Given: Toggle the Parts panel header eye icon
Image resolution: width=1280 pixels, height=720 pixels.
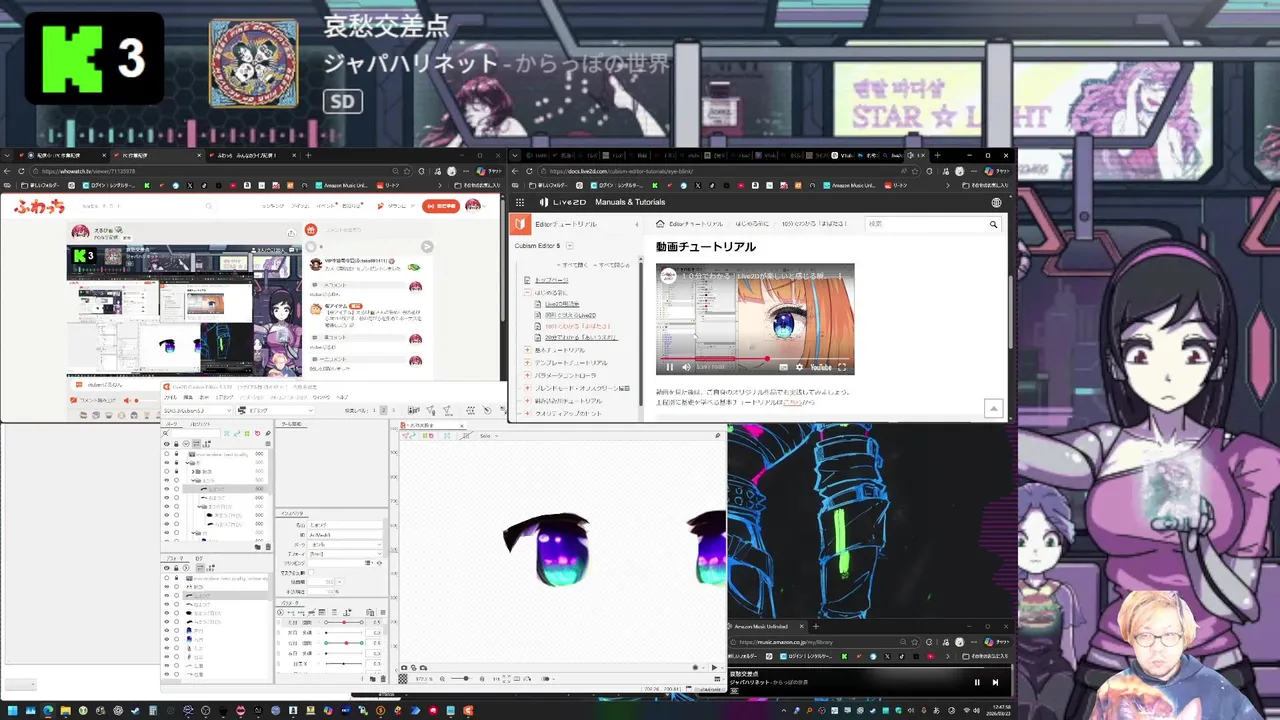Looking at the screenshot, I should click(167, 444).
